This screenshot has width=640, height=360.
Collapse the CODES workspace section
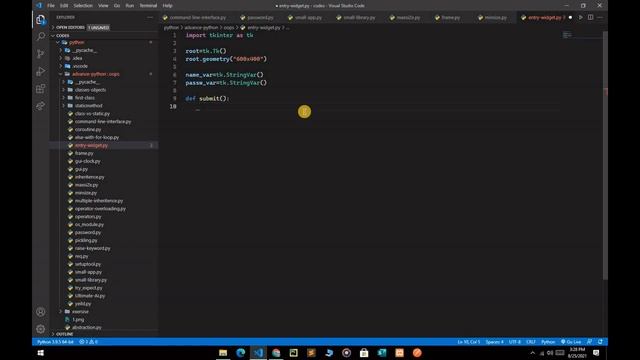tap(62, 36)
